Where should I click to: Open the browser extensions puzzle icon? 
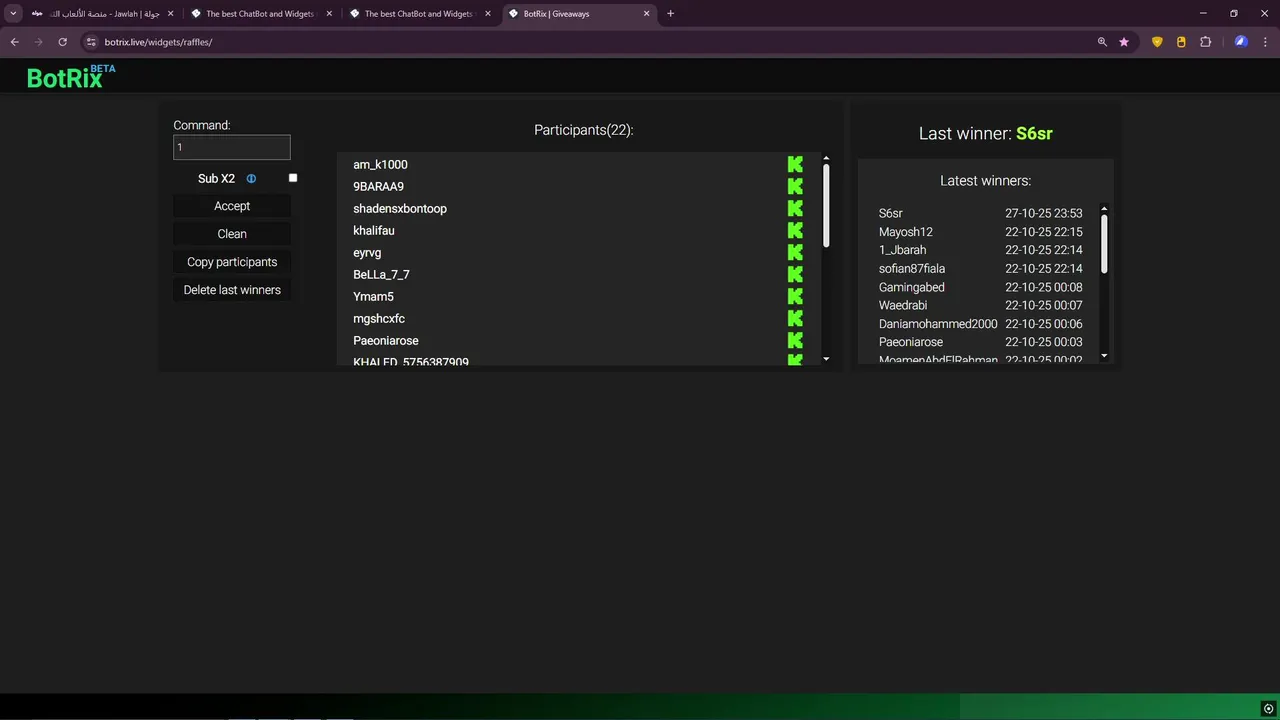1205,42
